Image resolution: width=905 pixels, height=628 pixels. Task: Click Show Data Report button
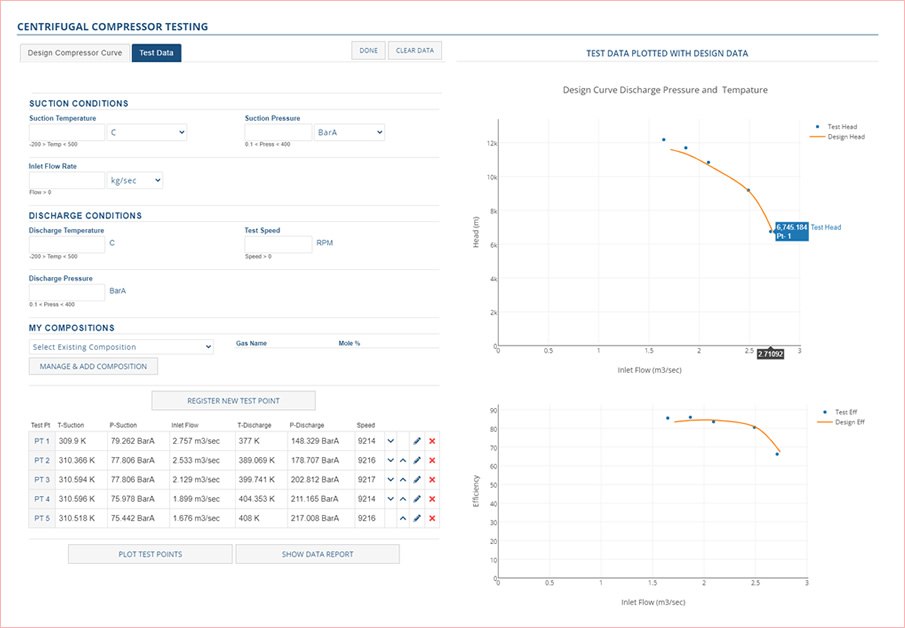pyautogui.click(x=317, y=554)
